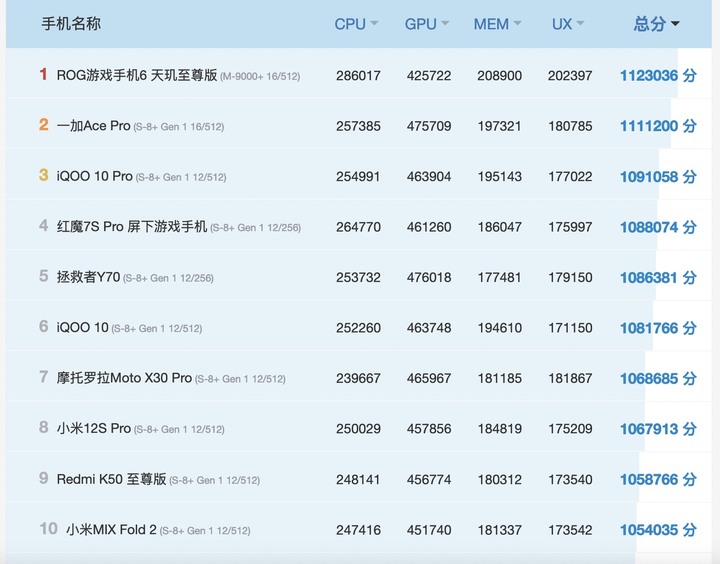Image resolution: width=720 pixels, height=564 pixels.
Task: Click CPU score 257385
Action: tap(358, 126)
